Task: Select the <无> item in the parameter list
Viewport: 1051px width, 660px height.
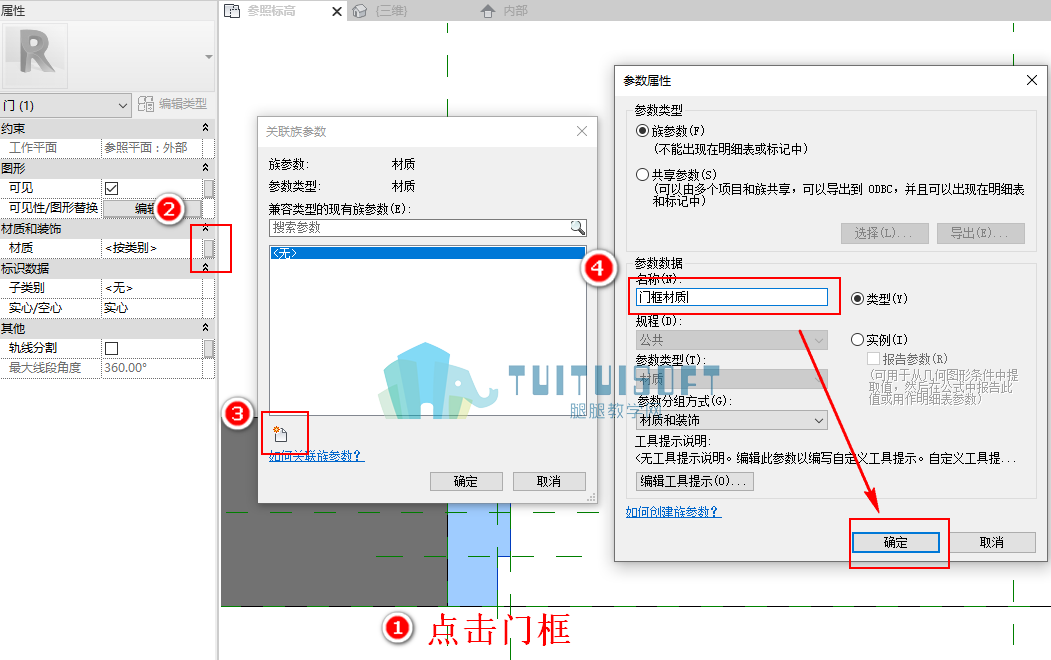Action: [x=428, y=253]
